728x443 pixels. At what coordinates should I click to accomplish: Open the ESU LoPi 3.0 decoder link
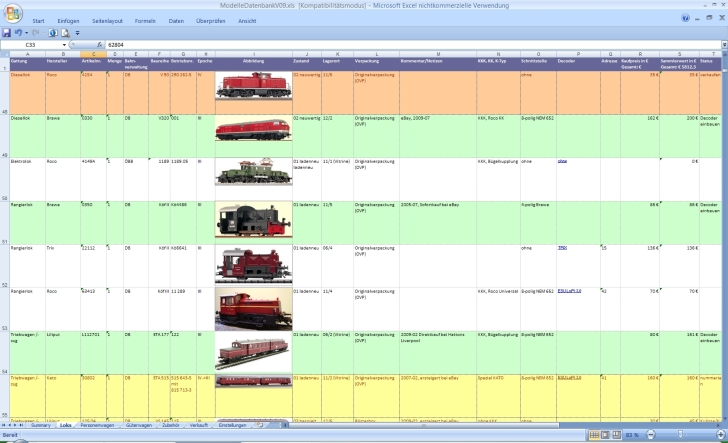tap(569, 291)
